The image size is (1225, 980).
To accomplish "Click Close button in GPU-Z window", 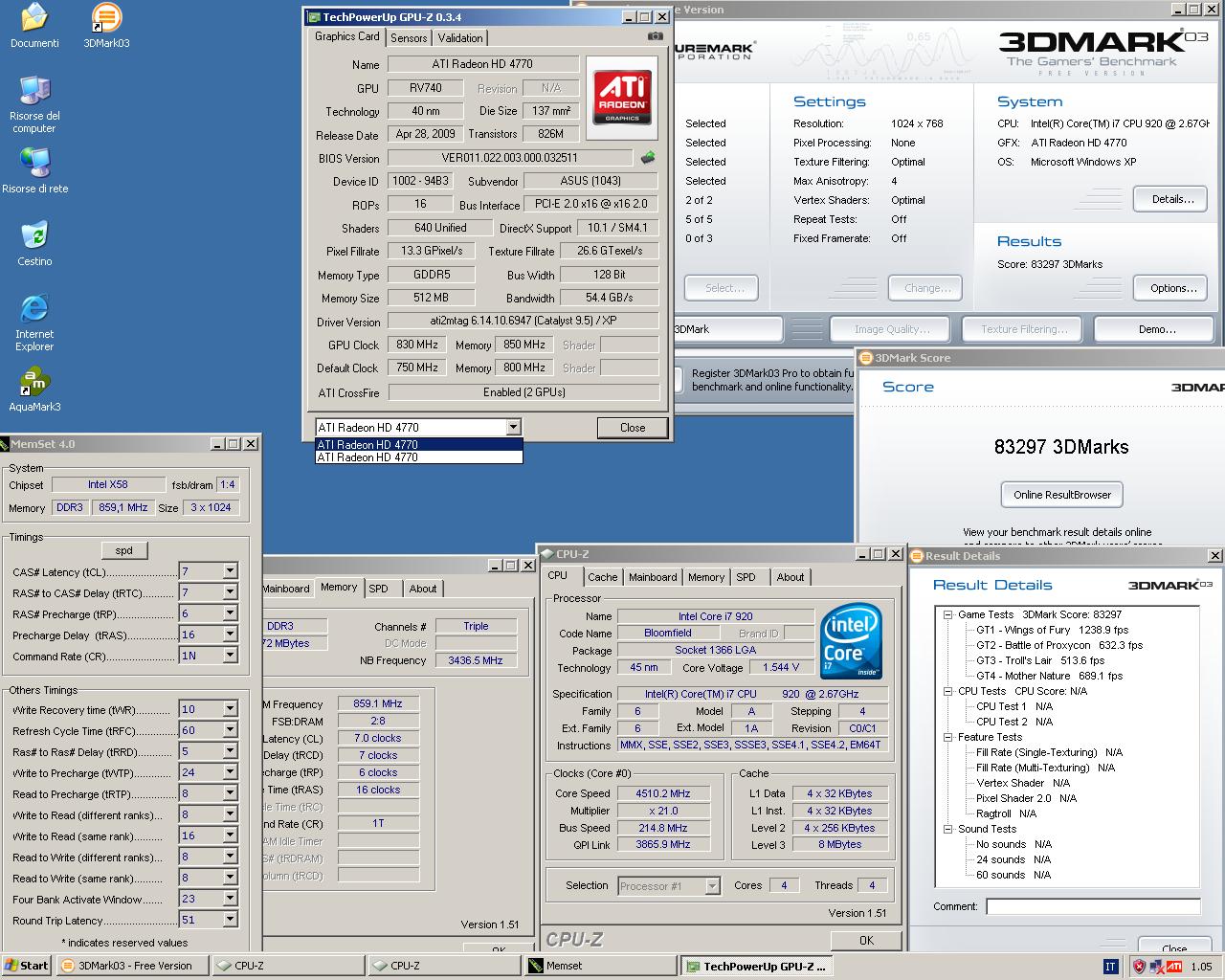I will 633,428.
